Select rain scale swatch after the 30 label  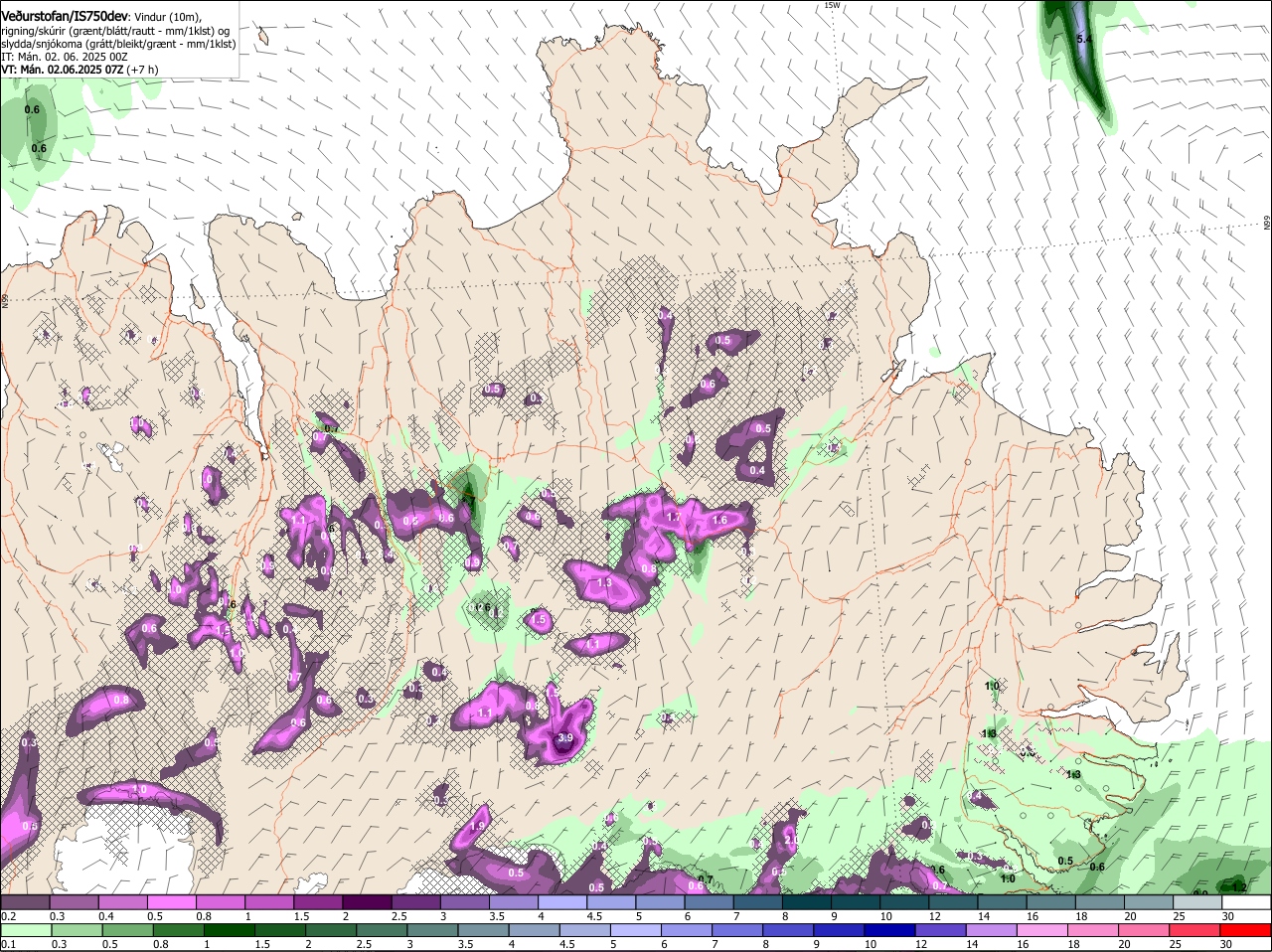1246,929
